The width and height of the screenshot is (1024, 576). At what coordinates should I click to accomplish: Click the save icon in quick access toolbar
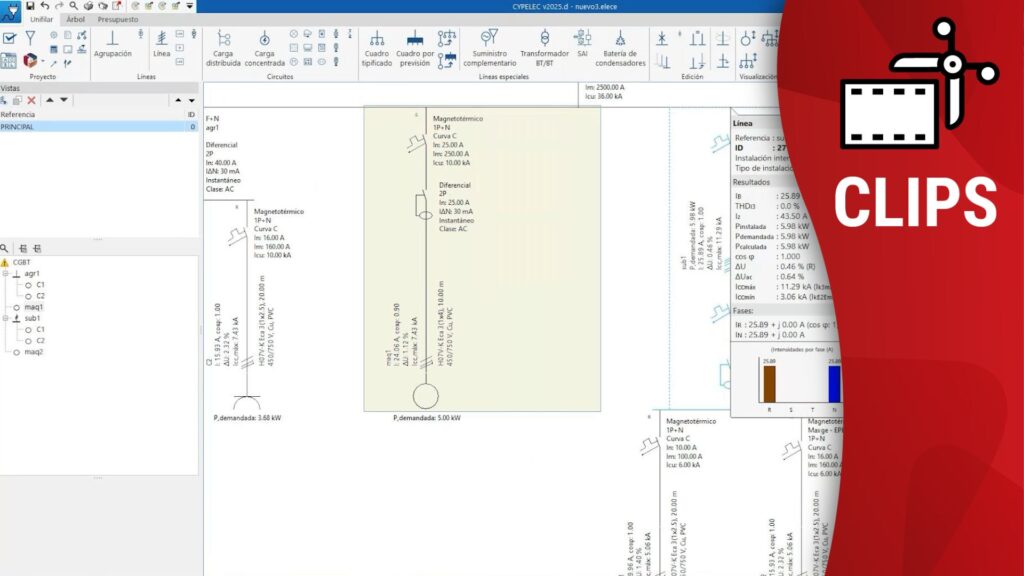(x=30, y=6)
